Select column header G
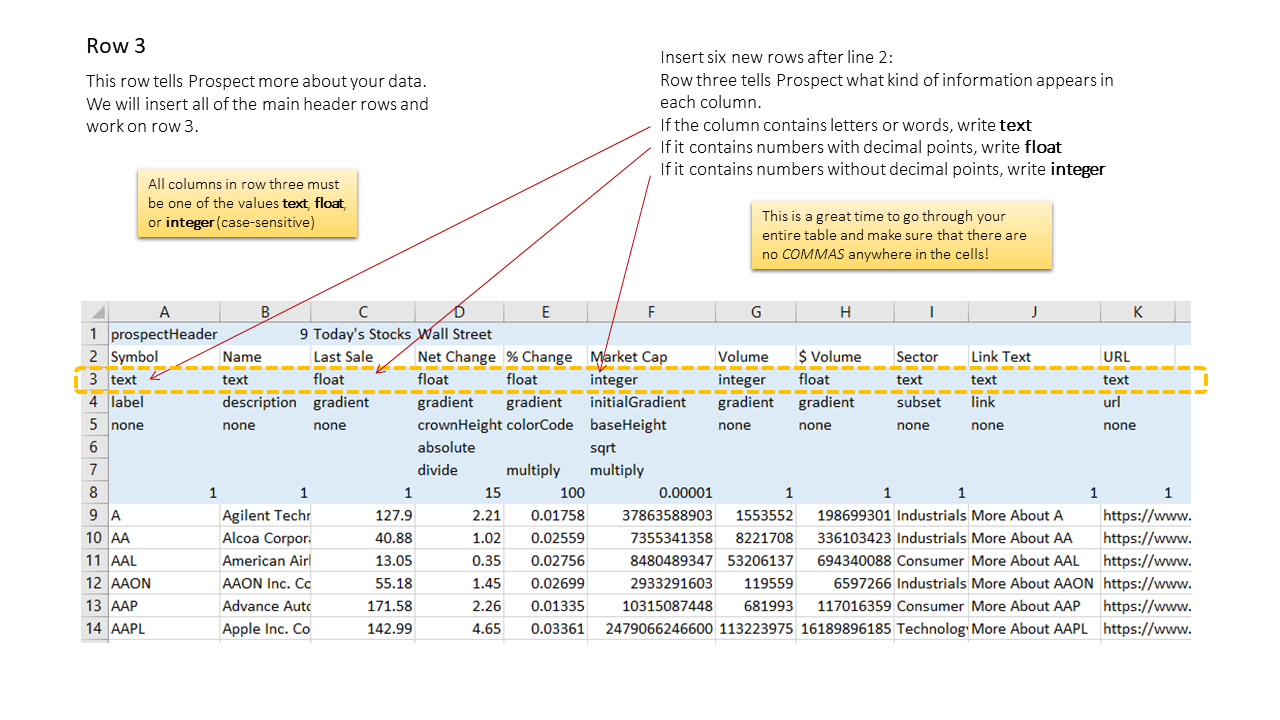This screenshot has height=720, width=1280. 755,312
